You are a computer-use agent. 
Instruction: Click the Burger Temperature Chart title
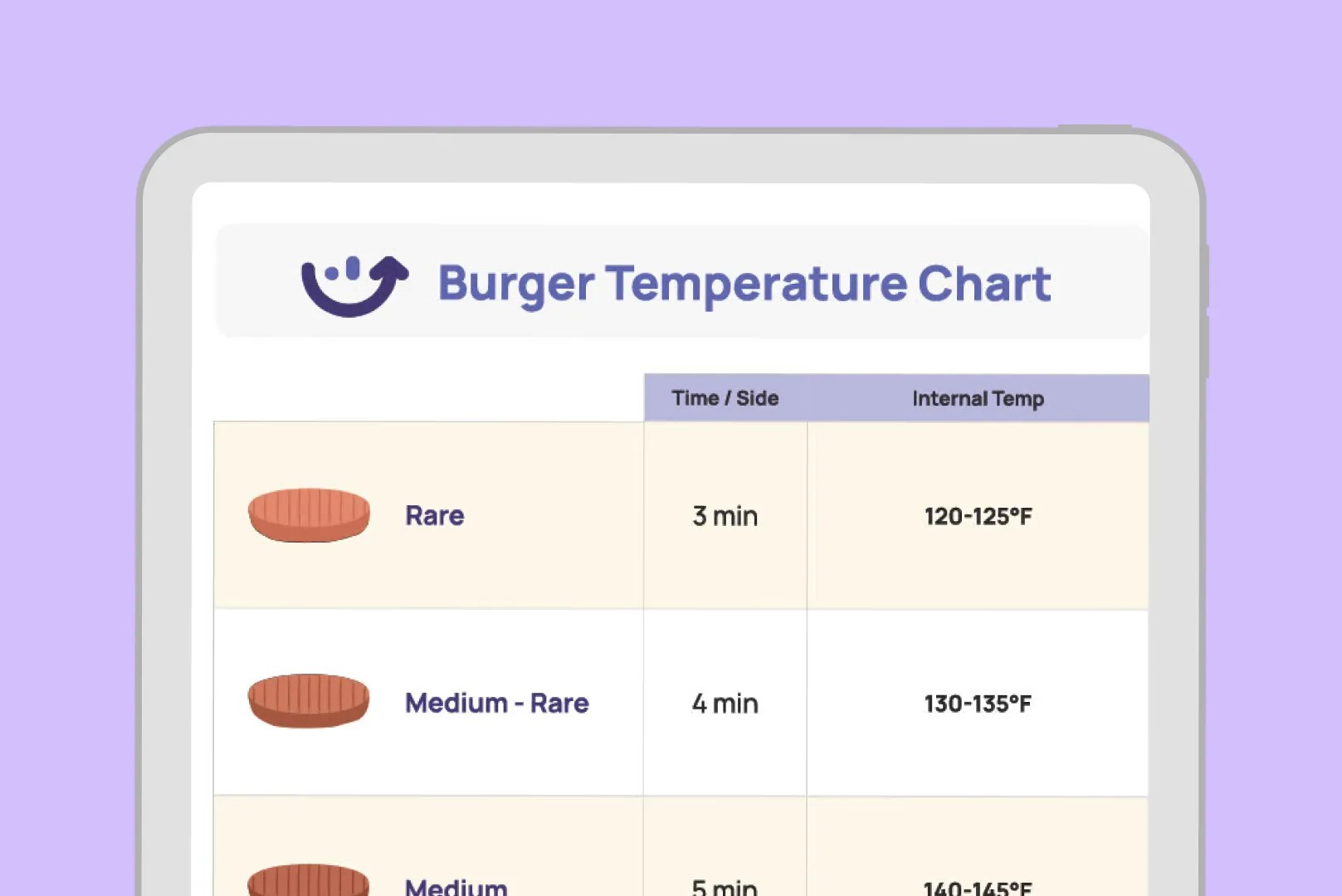[744, 285]
